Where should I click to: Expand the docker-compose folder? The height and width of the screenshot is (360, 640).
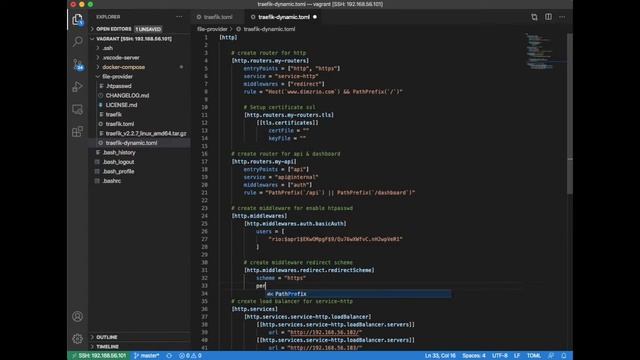click(x=140, y=67)
